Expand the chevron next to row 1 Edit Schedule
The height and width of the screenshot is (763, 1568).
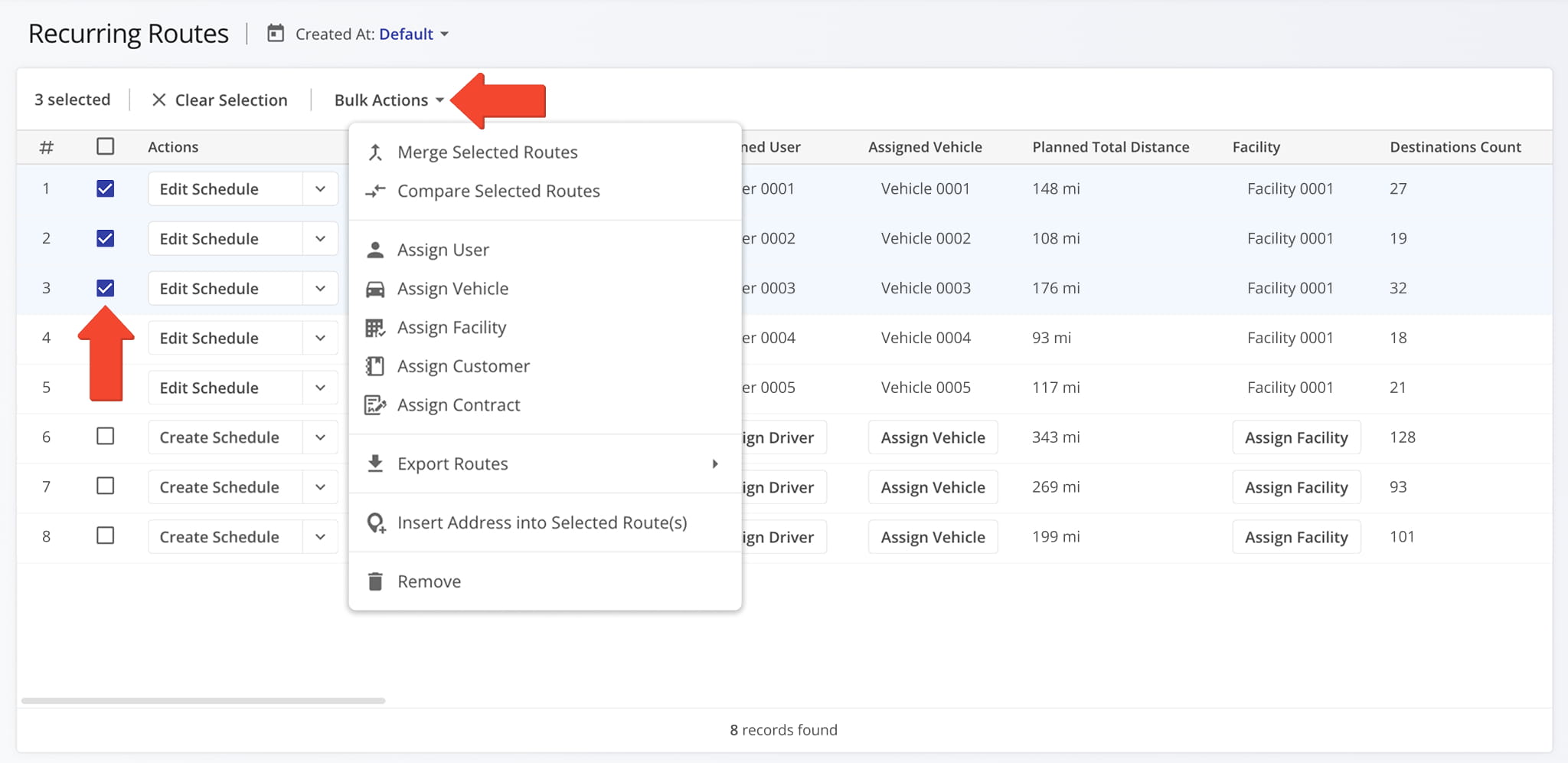tap(320, 188)
